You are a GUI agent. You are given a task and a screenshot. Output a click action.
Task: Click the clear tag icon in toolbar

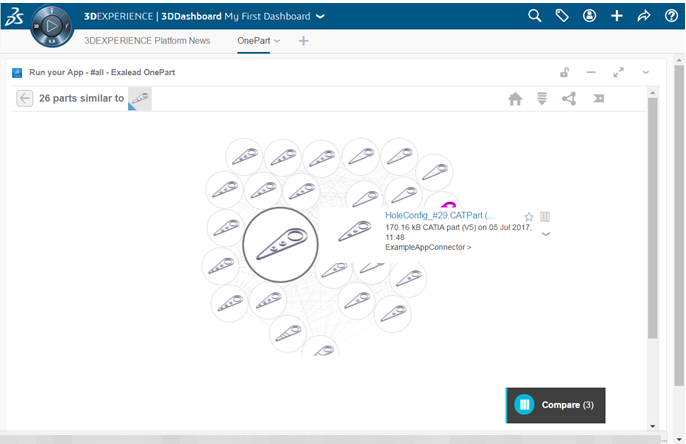(598, 98)
